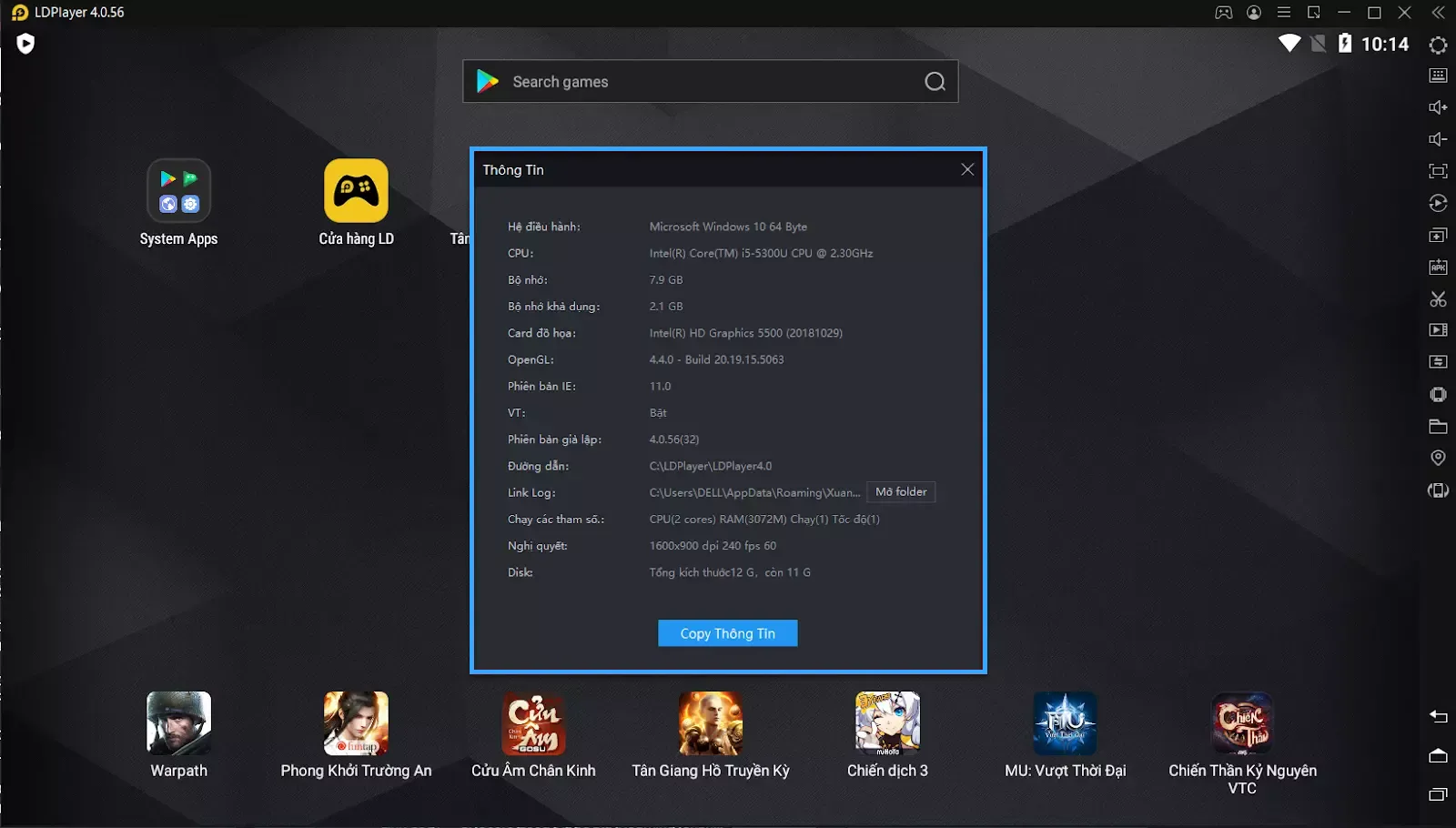Image resolution: width=1456 pixels, height=828 pixels.
Task: Click the 10:14 clock
Action: [1385, 44]
